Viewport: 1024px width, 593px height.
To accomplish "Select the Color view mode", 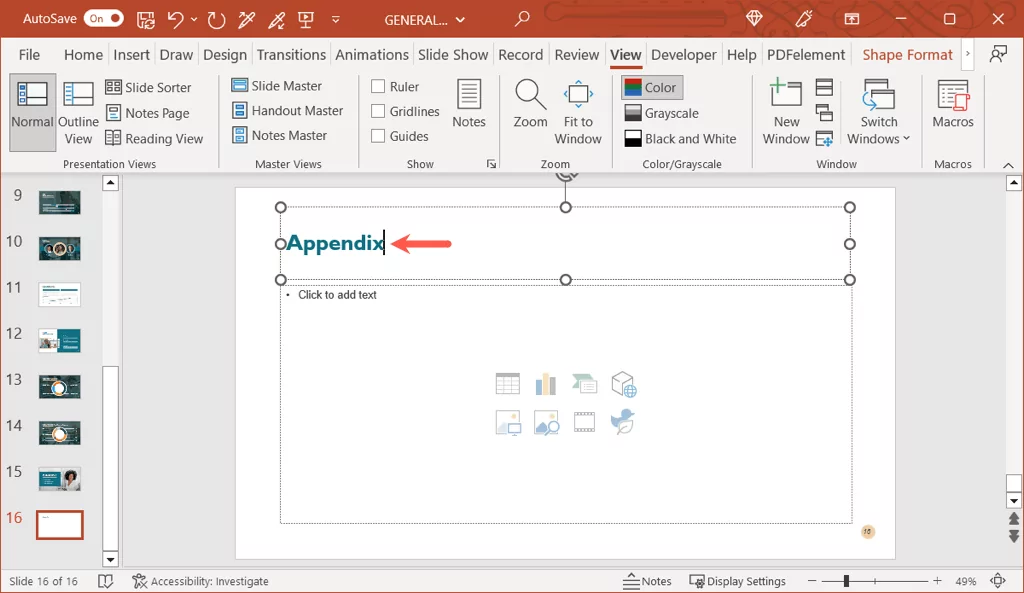I will pos(652,88).
